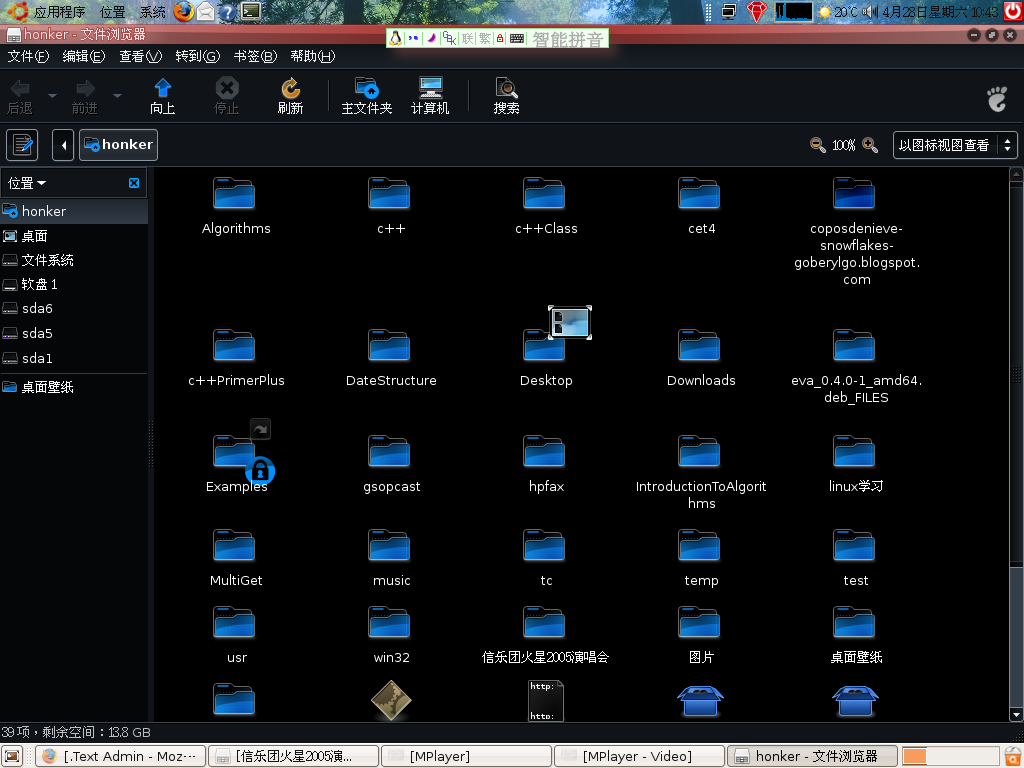Launch Firefox from the top panel
Image resolution: width=1024 pixels, height=768 pixels.
(184, 12)
